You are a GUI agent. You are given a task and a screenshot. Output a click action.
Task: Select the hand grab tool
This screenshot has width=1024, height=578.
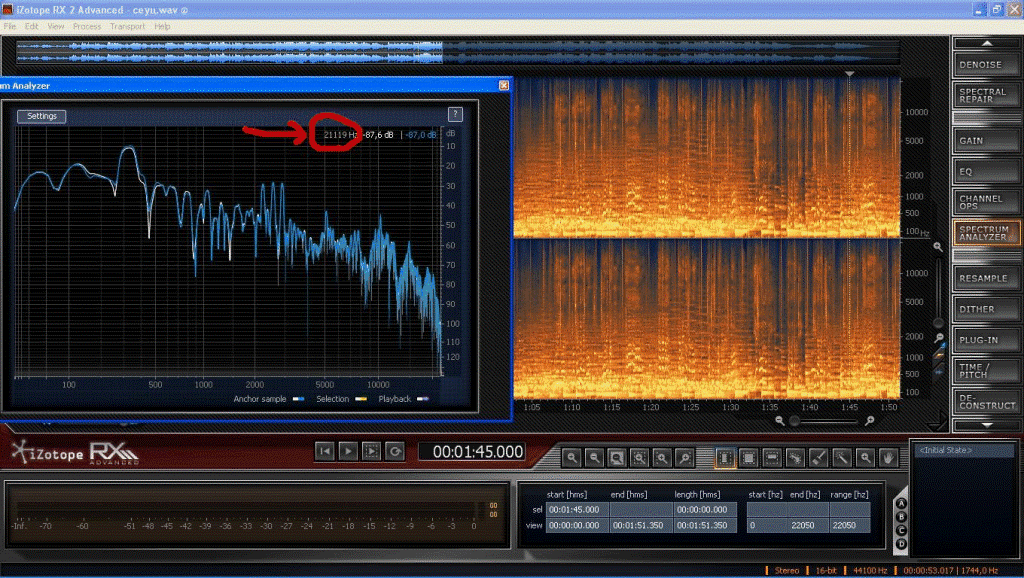[888, 458]
